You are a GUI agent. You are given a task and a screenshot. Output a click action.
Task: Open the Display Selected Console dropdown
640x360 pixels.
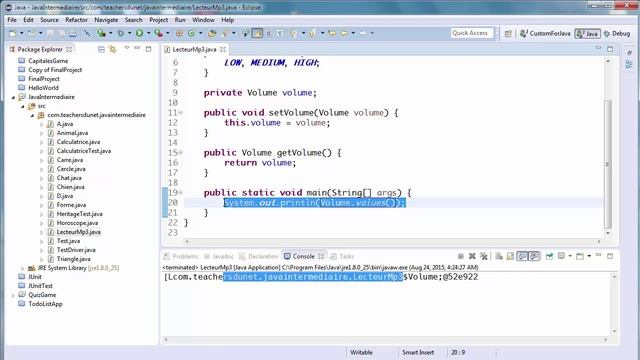(570, 256)
